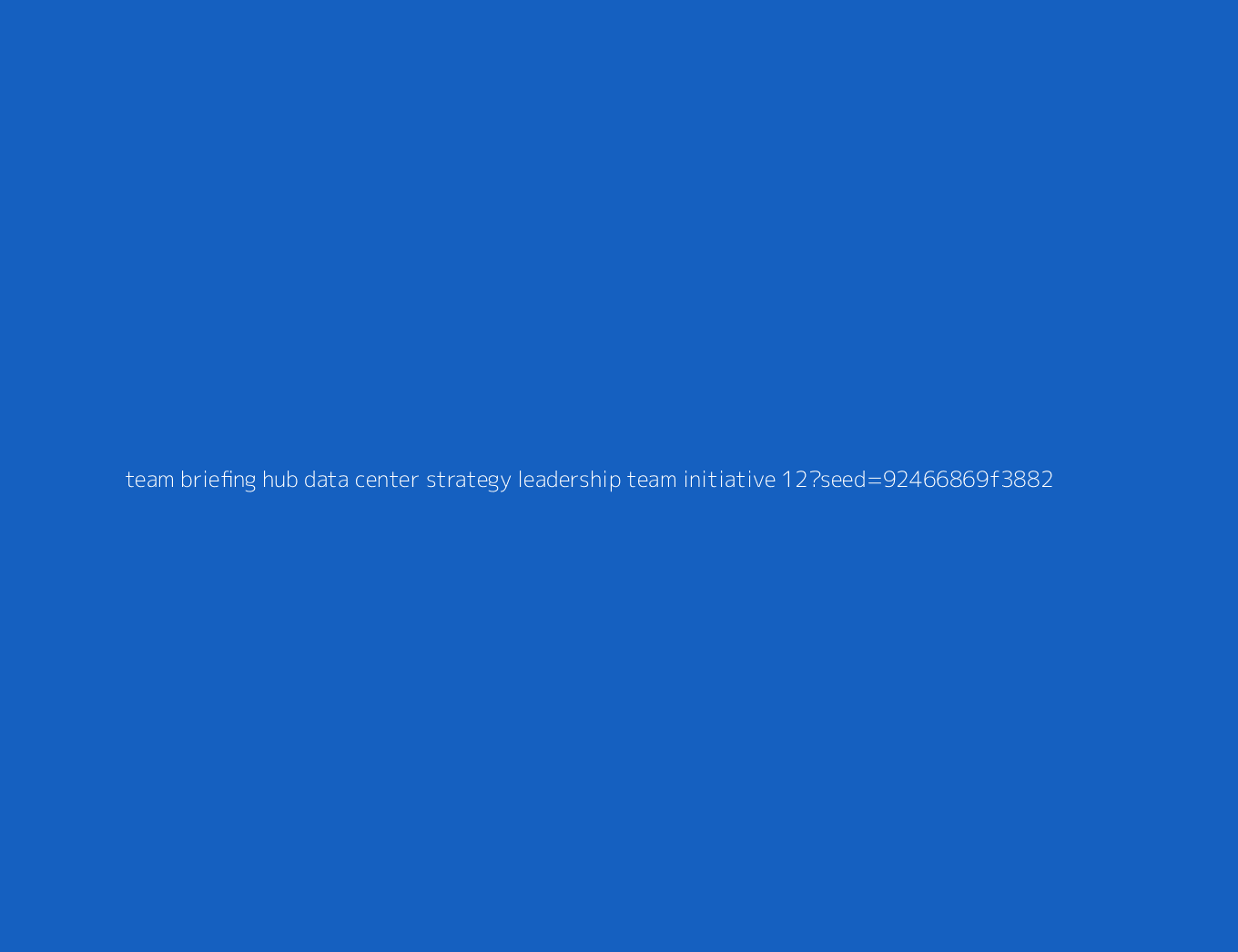Click the word "leadership"
This screenshot has width=1238, height=952.
569,480
